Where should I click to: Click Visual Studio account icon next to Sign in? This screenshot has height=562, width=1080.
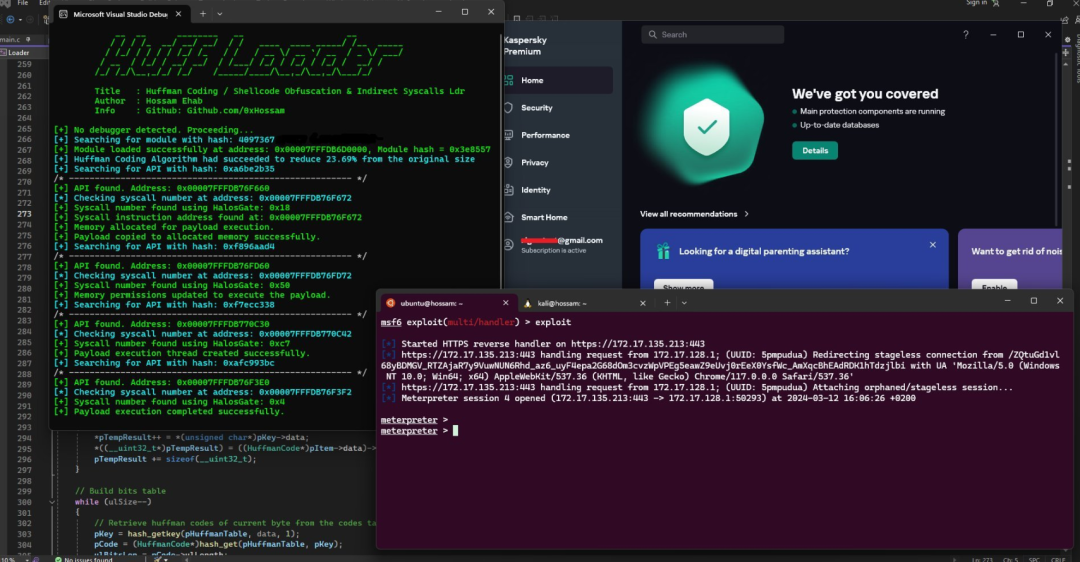[x=995, y=3]
